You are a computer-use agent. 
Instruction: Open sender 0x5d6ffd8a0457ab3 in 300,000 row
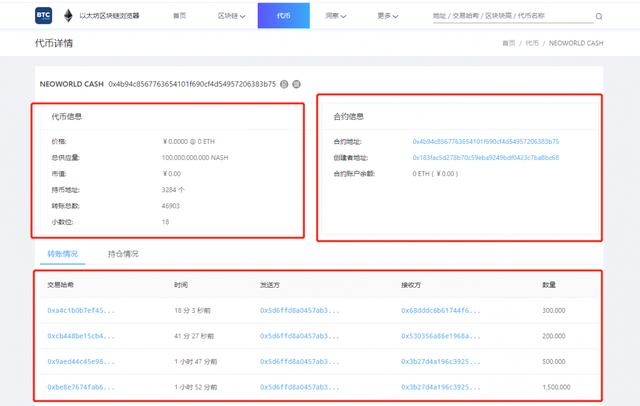[300, 311]
